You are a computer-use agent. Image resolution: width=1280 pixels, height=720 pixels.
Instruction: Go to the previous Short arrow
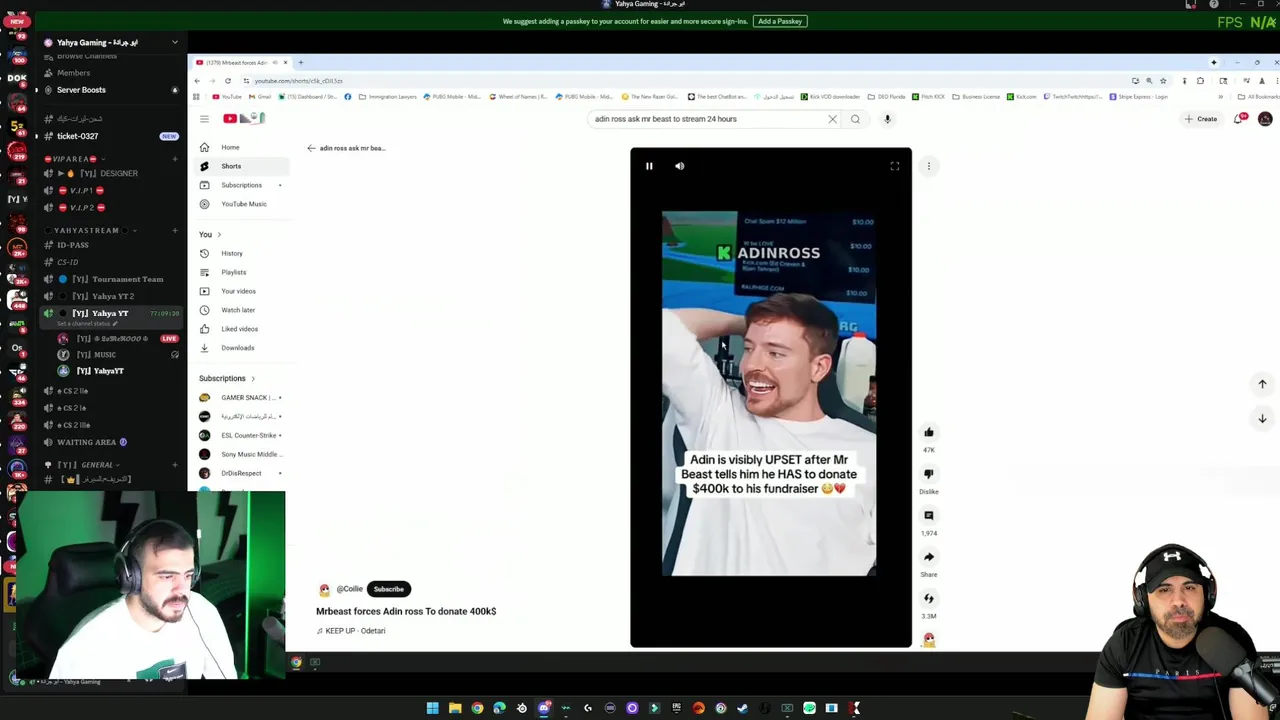(x=1262, y=384)
